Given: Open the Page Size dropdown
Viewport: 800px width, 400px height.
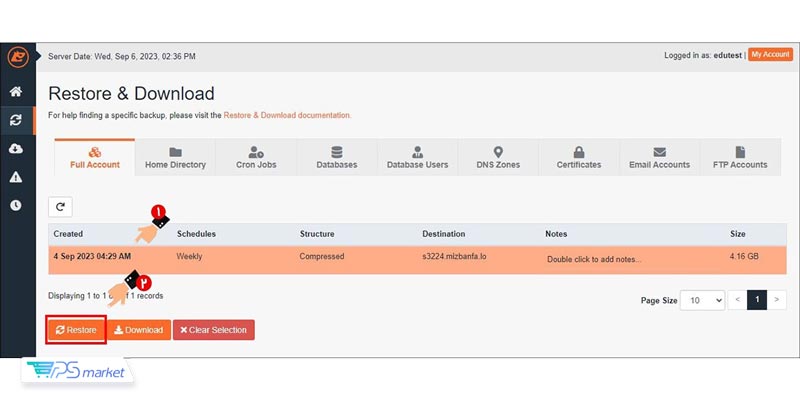Looking at the screenshot, I should tap(705, 300).
